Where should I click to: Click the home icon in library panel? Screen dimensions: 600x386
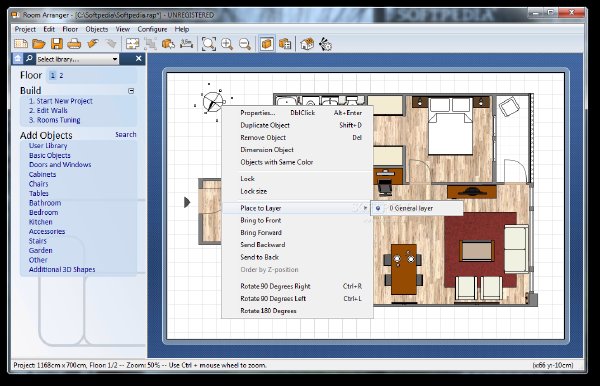tap(18, 59)
